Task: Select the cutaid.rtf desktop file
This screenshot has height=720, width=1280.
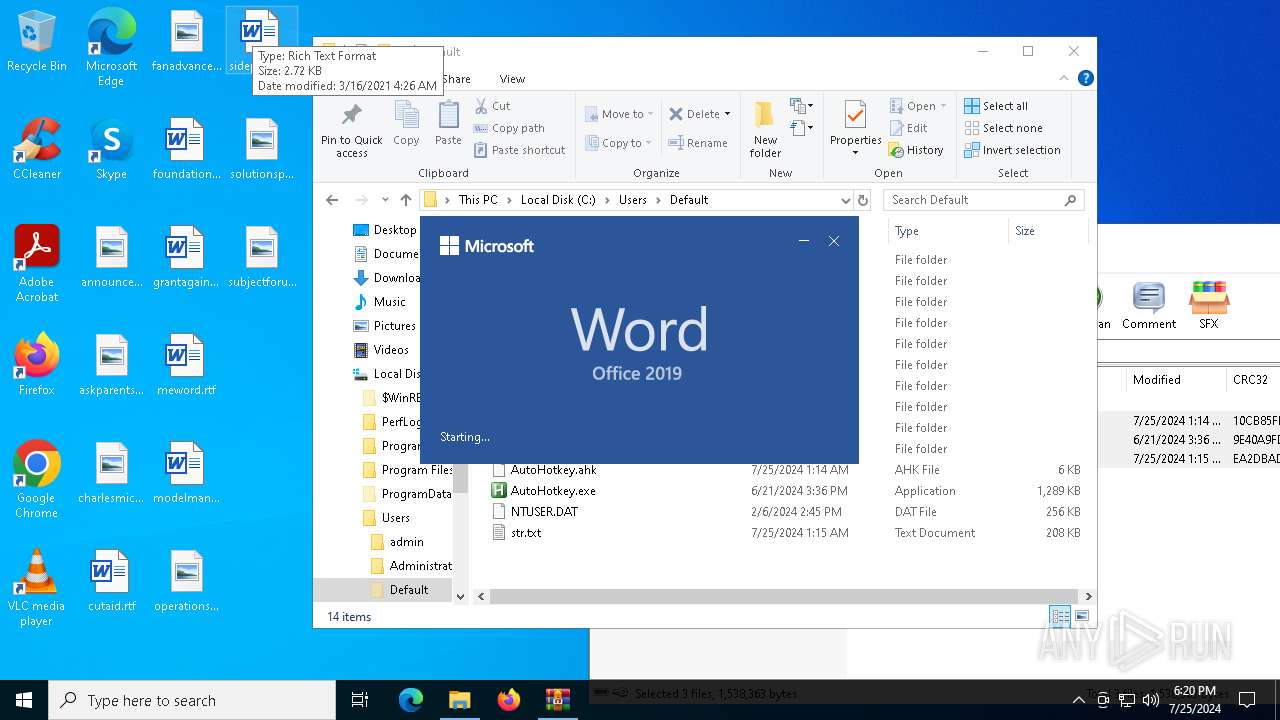Action: tap(111, 581)
